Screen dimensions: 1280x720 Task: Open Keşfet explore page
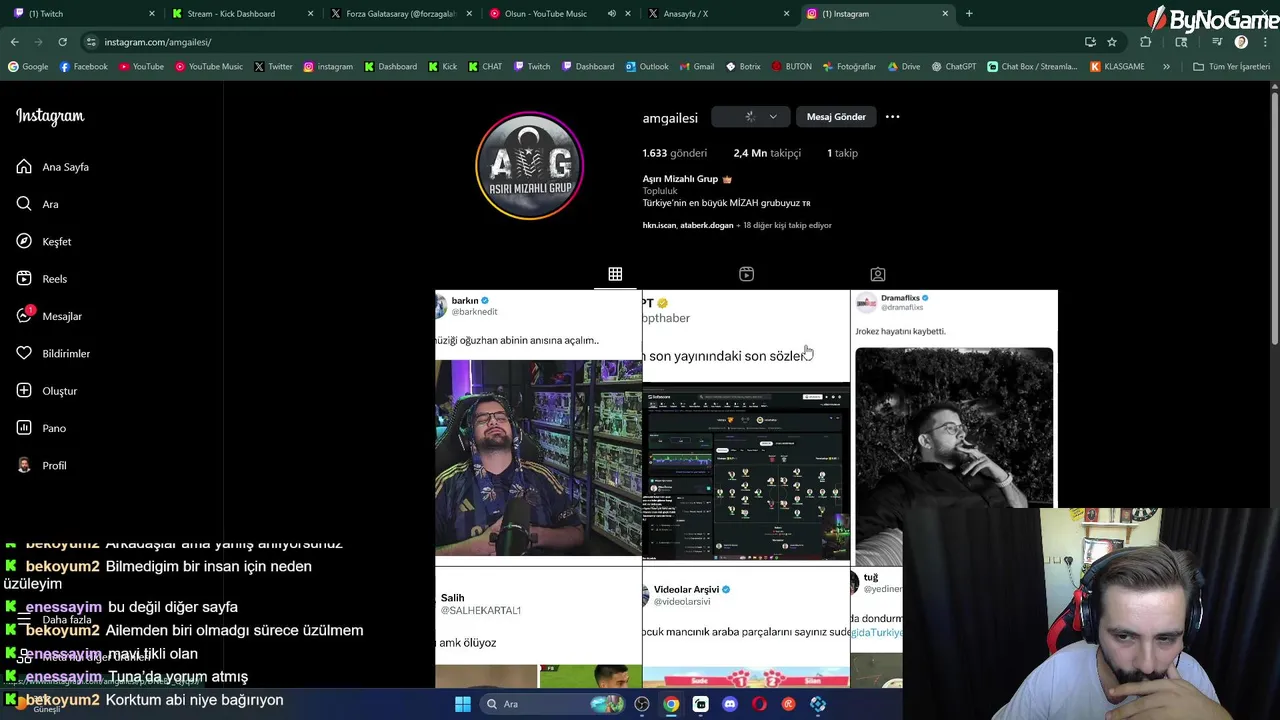point(44,241)
